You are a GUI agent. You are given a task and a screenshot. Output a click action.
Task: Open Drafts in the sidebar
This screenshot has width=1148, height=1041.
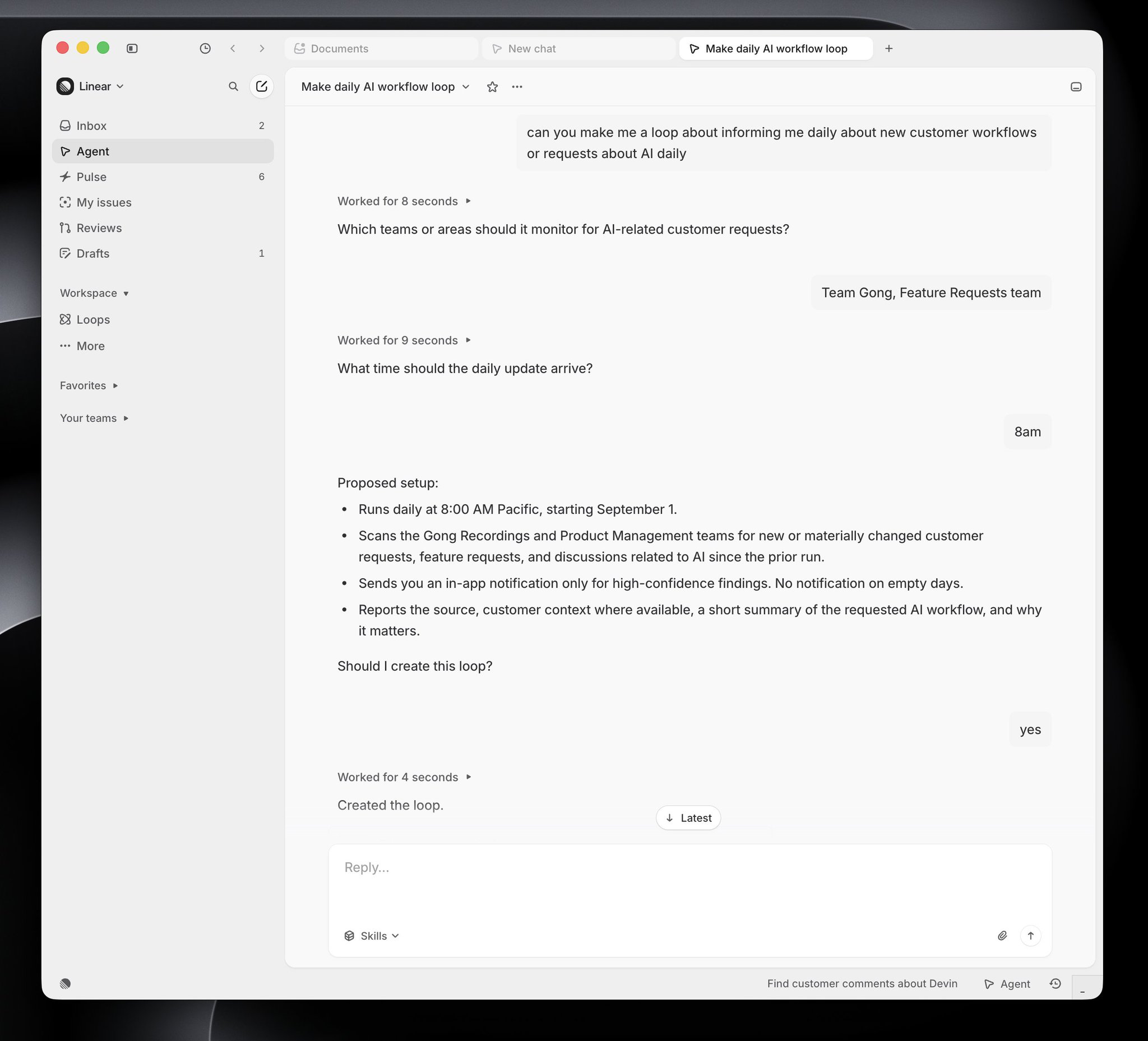pyautogui.click(x=163, y=254)
